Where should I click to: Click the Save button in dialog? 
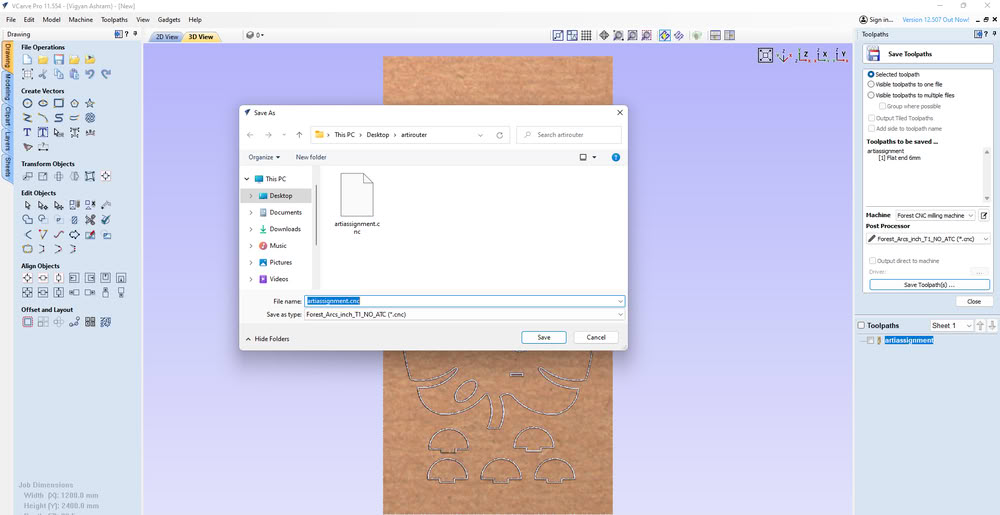tap(543, 337)
